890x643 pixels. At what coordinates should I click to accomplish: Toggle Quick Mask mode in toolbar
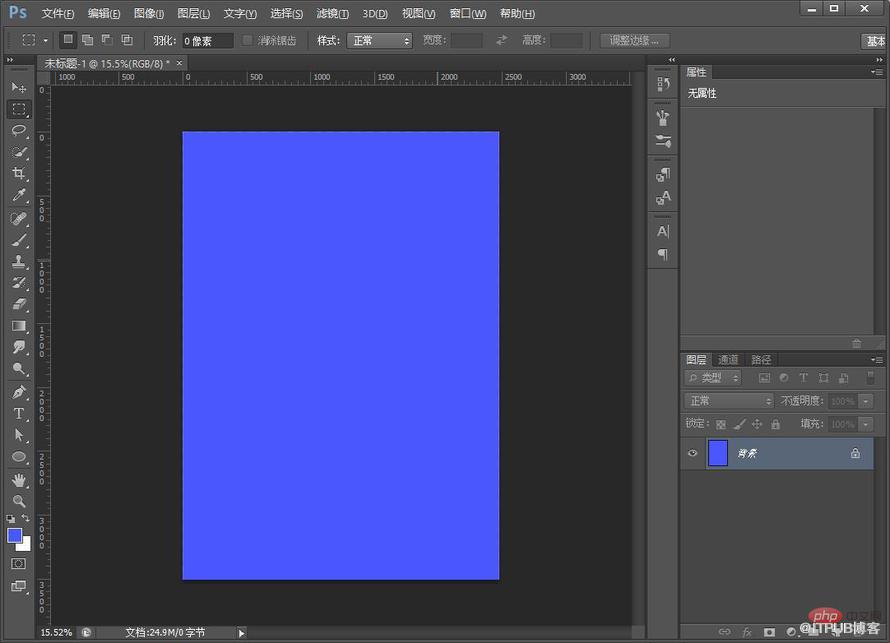coord(19,564)
